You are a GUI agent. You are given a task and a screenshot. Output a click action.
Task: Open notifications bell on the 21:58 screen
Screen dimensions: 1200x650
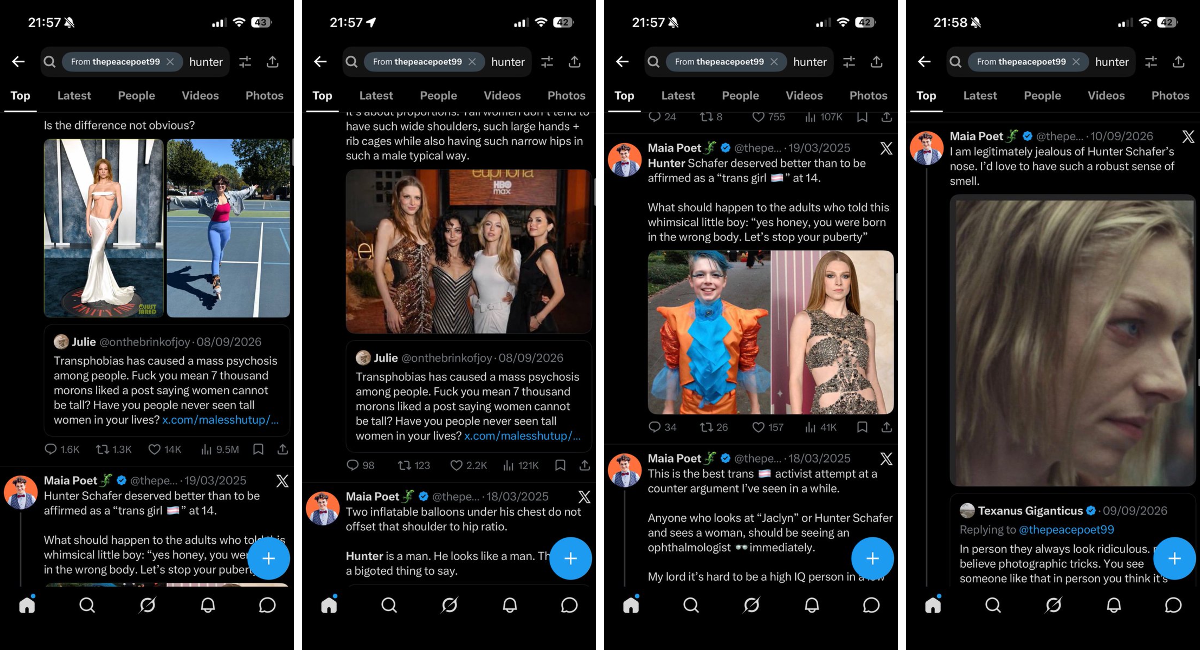tap(1113, 605)
